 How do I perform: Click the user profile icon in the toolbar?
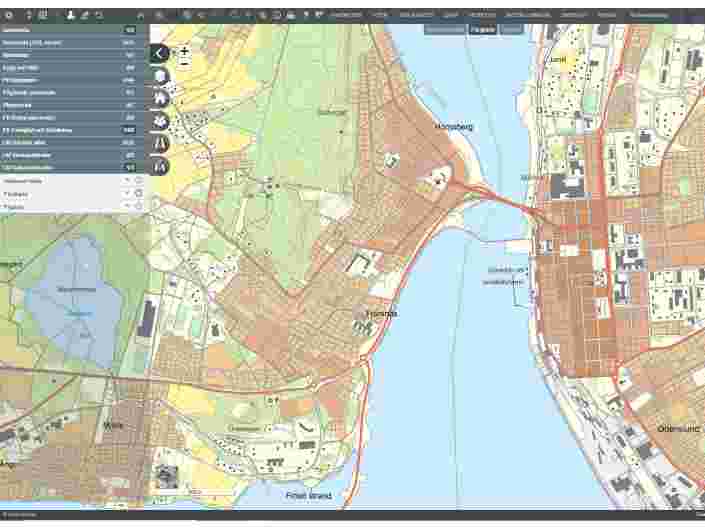(x=70, y=16)
